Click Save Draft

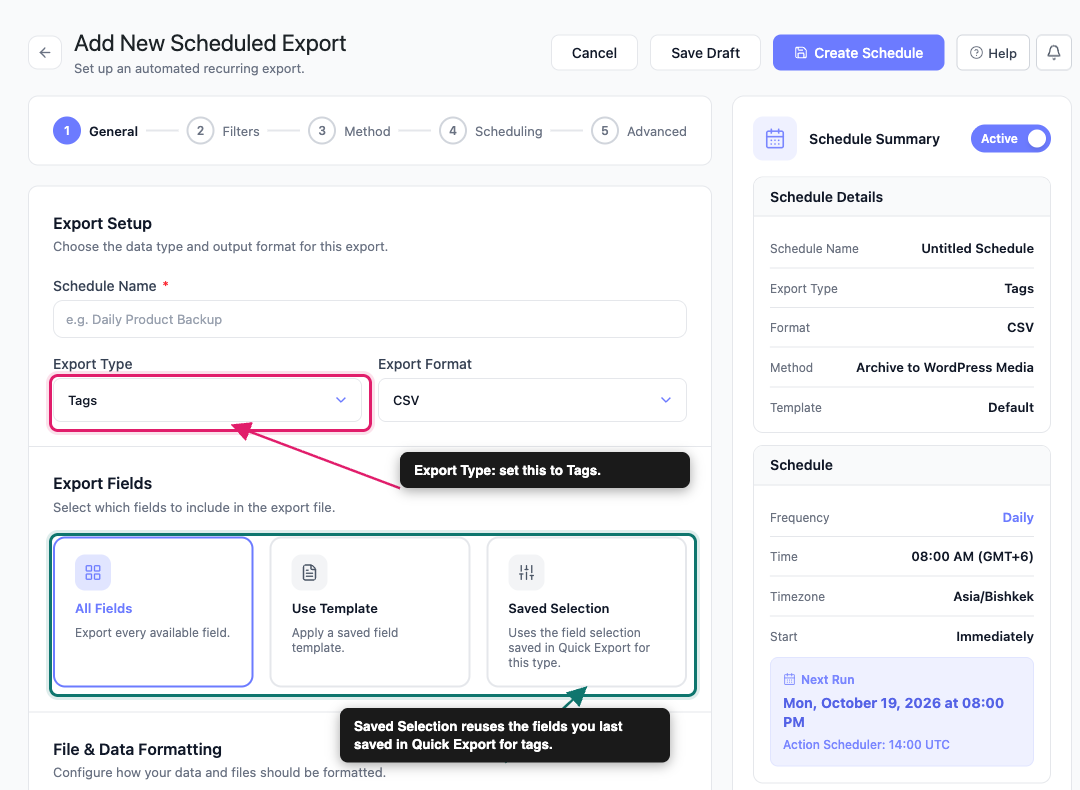click(x=705, y=53)
